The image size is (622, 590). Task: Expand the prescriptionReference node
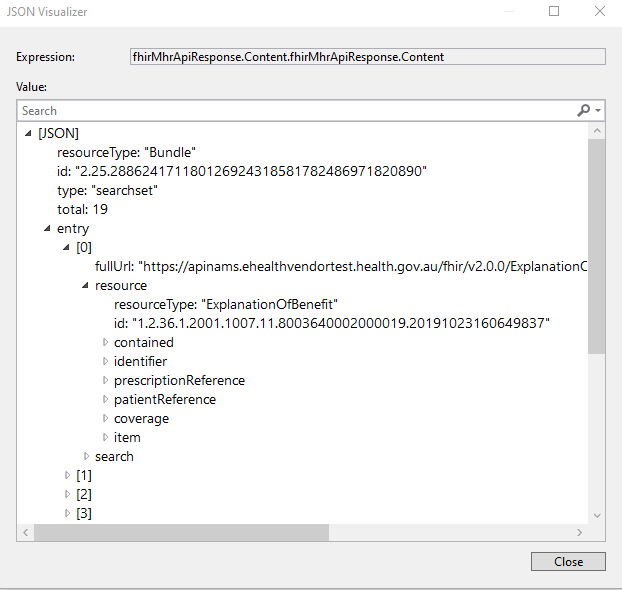[105, 381]
